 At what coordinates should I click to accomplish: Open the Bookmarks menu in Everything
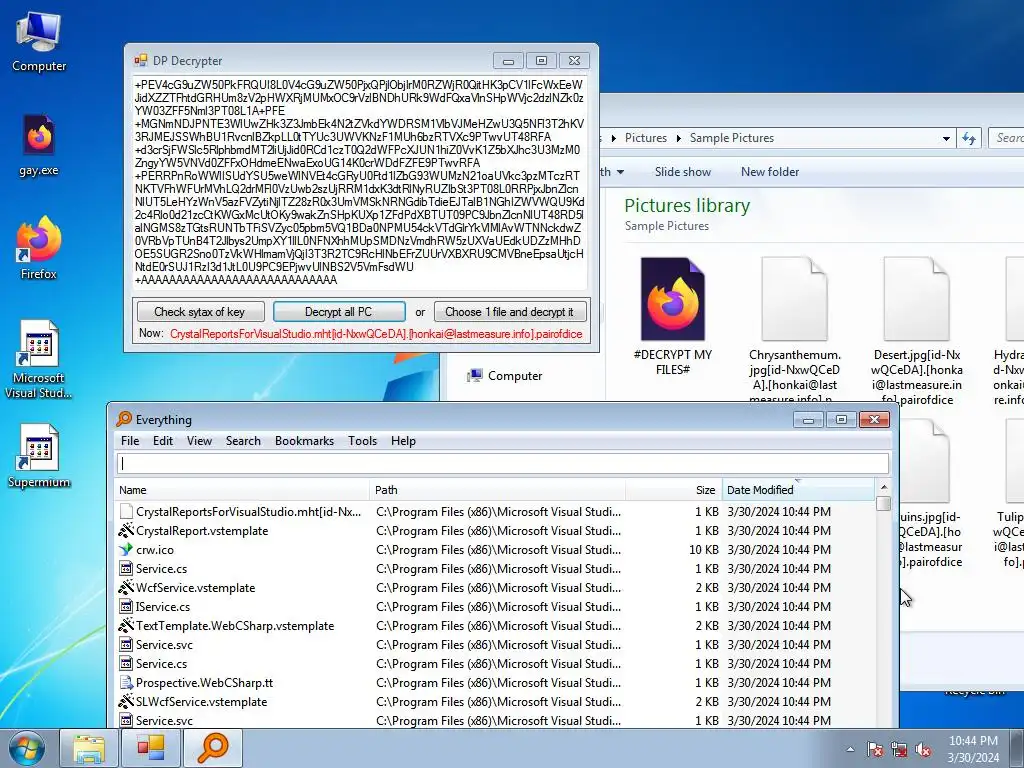[x=304, y=441]
